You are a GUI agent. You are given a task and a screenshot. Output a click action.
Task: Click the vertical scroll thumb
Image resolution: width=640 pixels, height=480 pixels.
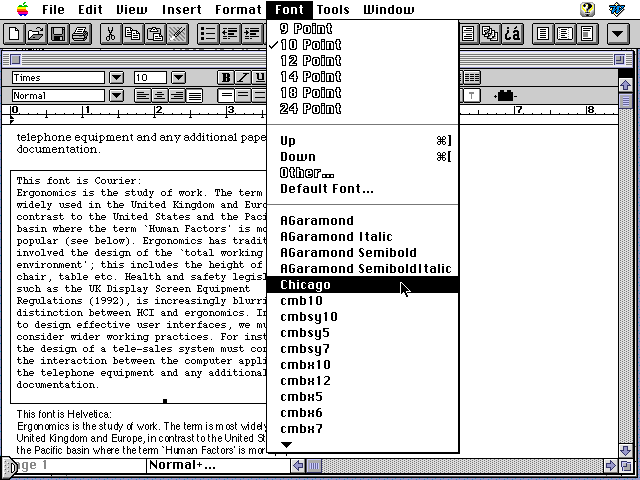[x=625, y=100]
